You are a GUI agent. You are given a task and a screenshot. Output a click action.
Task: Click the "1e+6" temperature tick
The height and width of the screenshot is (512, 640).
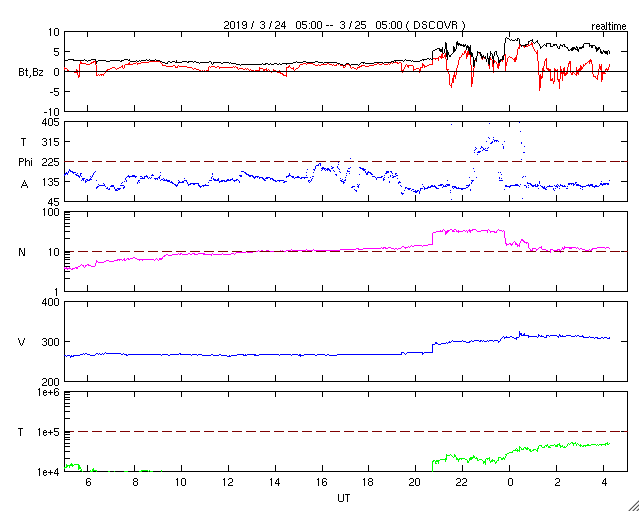tap(49, 392)
